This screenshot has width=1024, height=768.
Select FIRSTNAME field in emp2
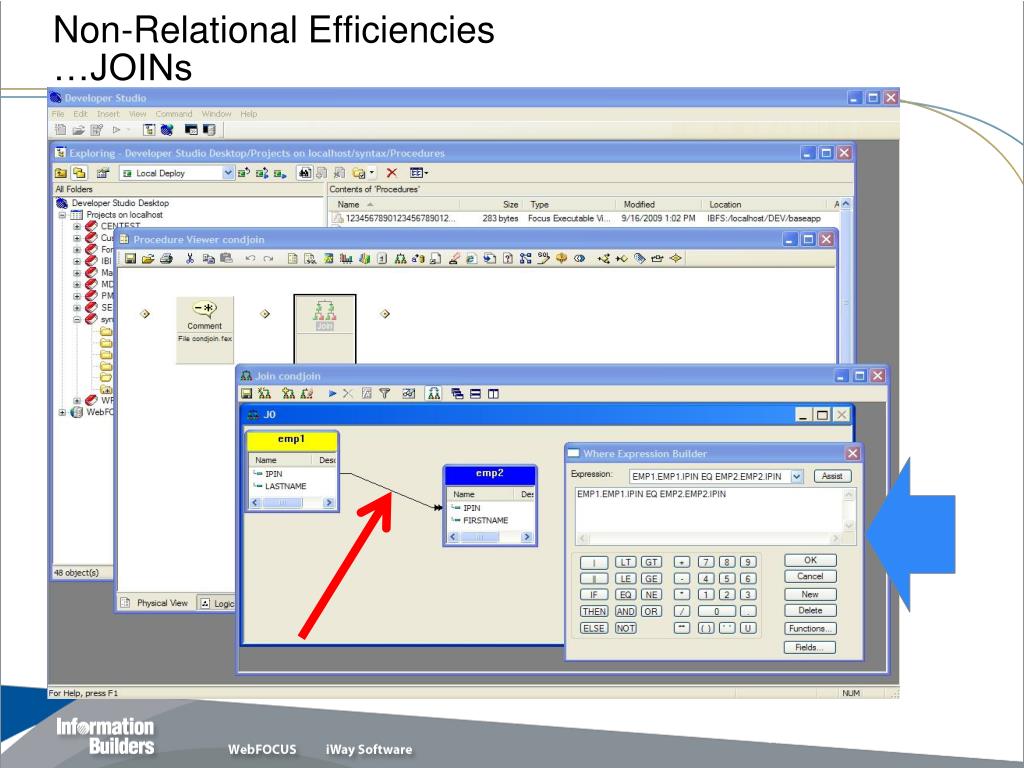[x=485, y=520]
